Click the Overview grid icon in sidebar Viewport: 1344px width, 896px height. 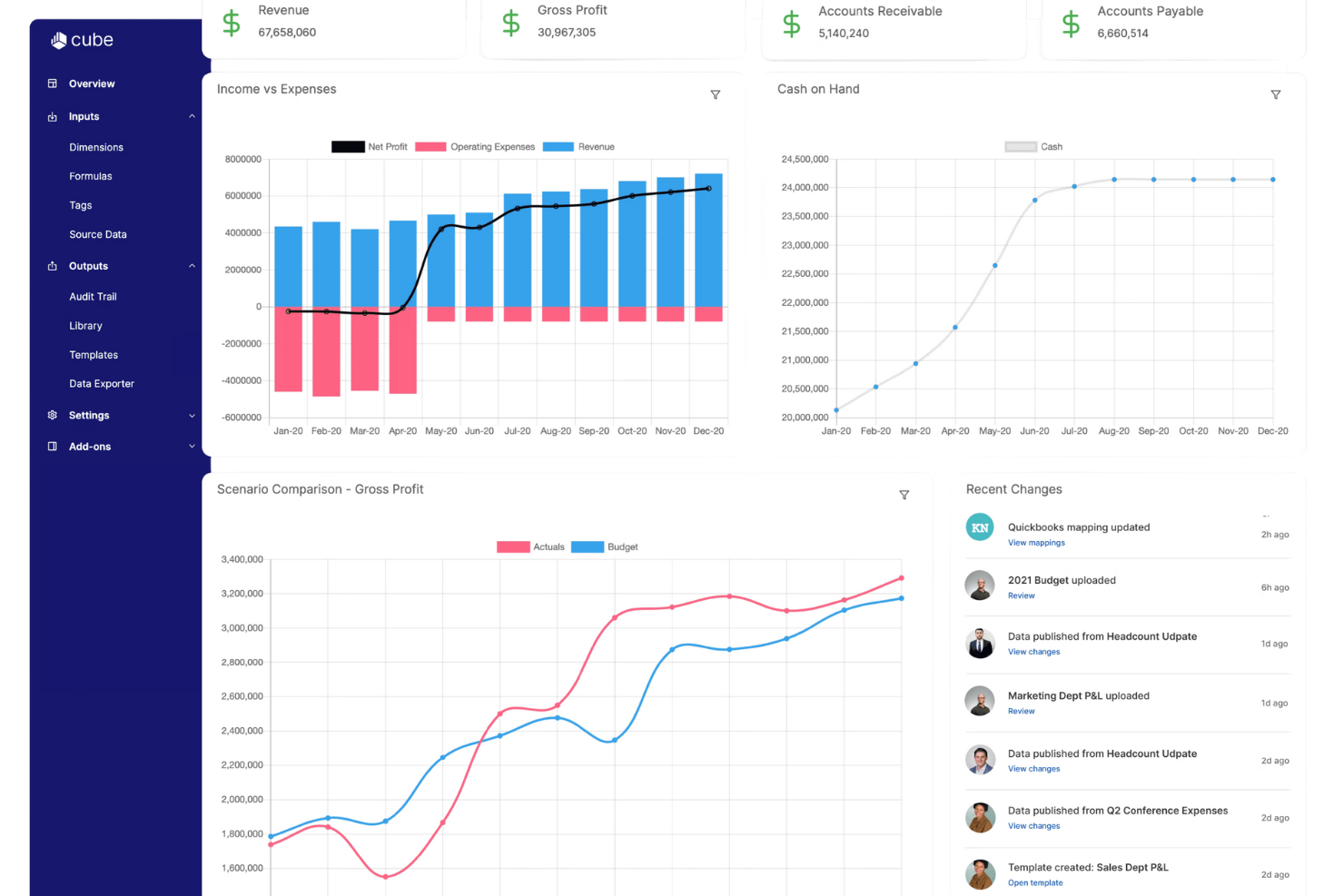point(53,84)
